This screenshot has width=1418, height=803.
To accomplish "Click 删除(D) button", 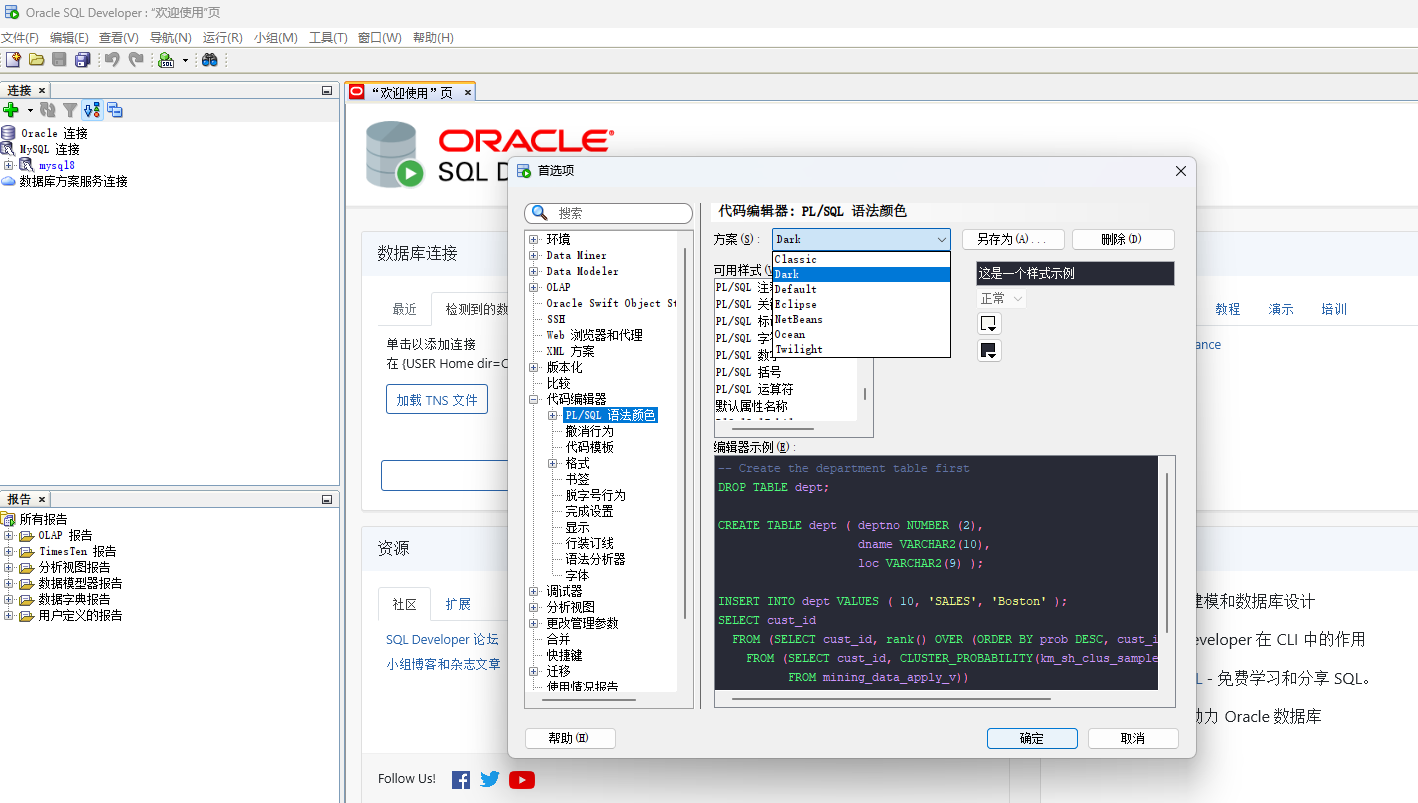I will click(x=1123, y=239).
